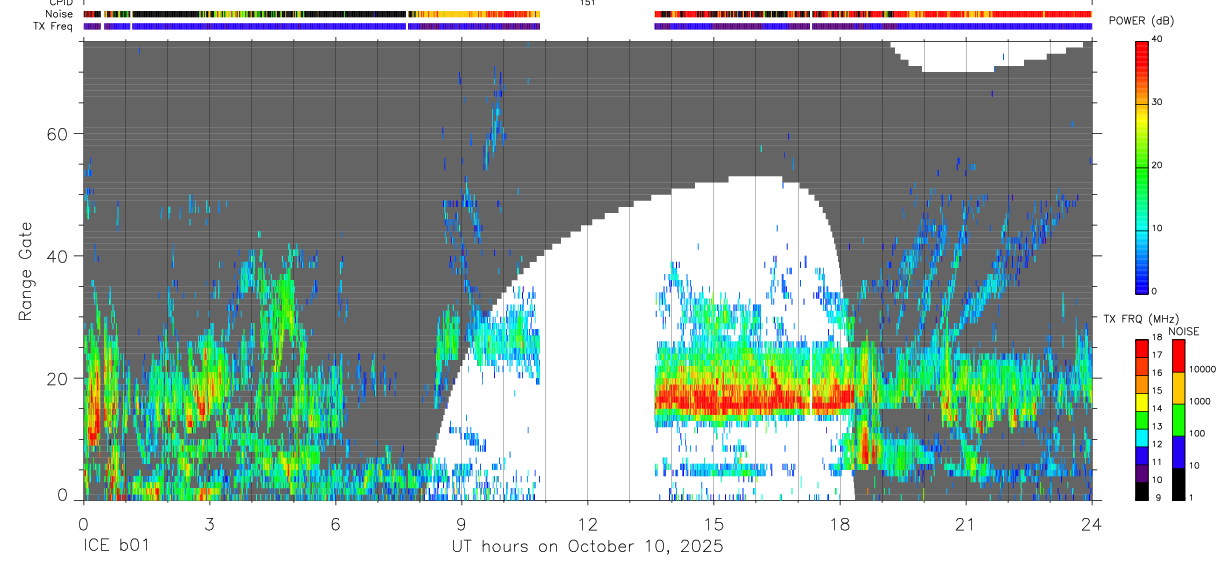Select the 9 tick on UT hours axis

tap(461, 523)
